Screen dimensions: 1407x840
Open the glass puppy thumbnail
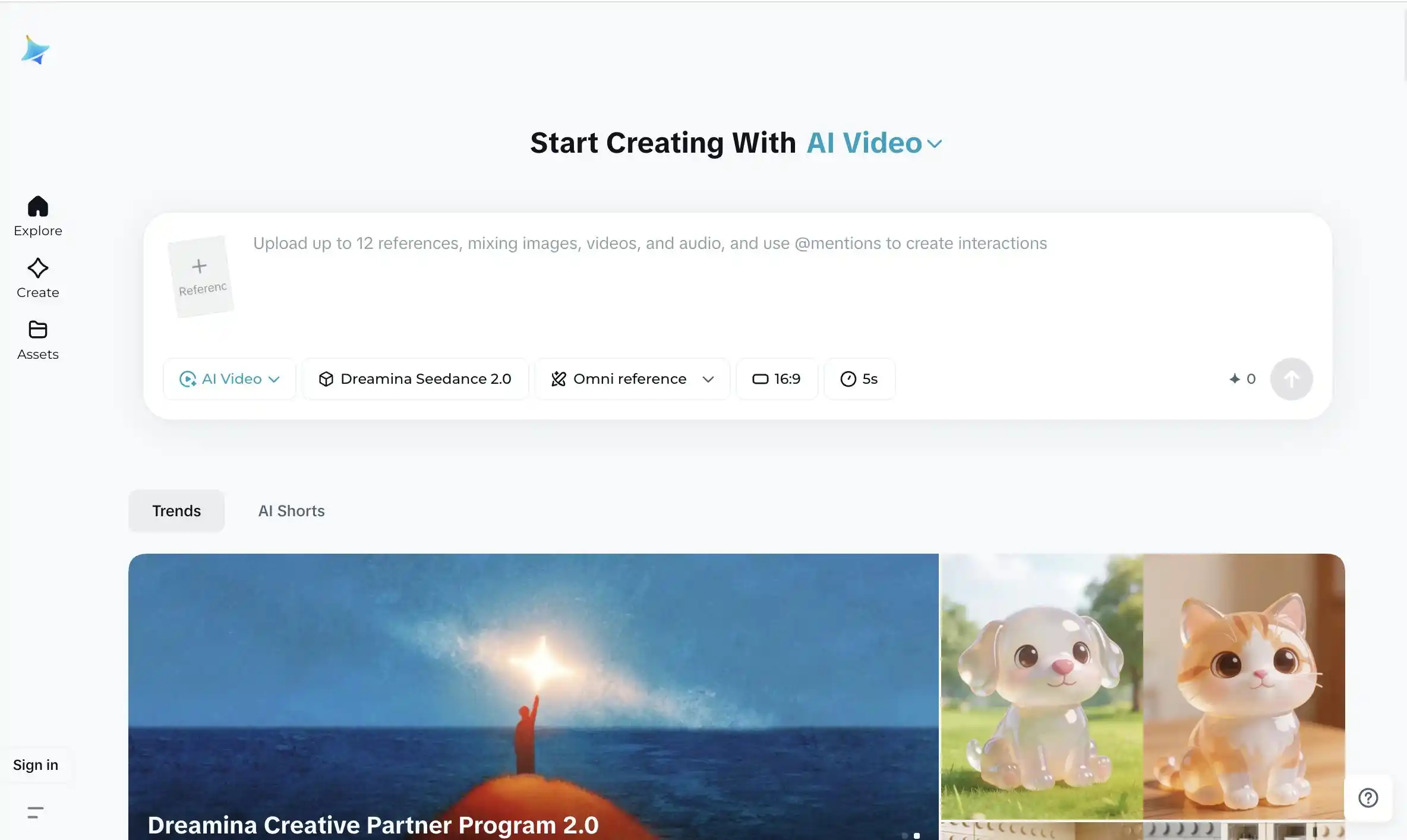coord(1041,686)
